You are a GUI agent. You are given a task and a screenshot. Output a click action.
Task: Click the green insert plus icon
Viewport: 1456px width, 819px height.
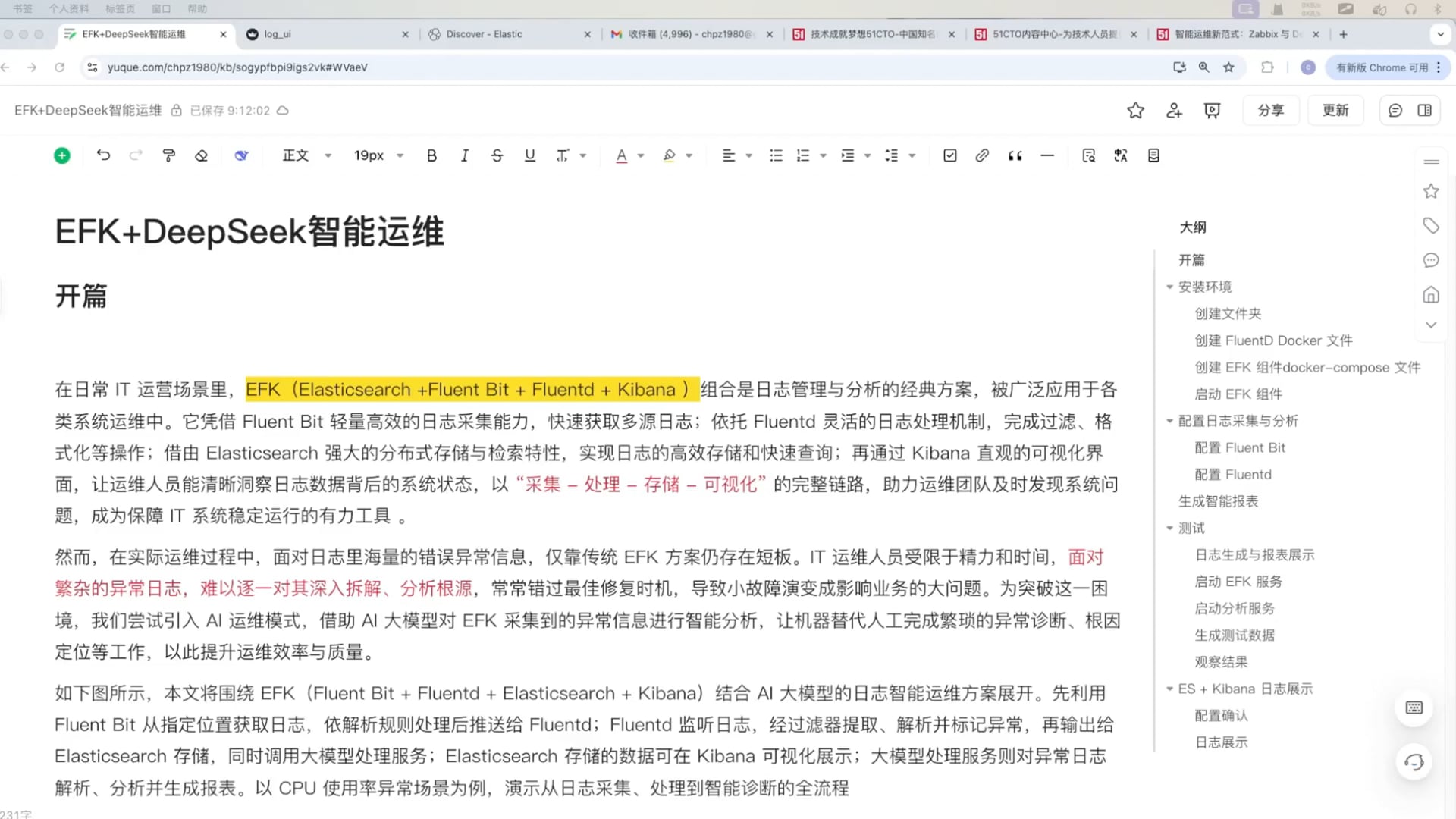(62, 155)
